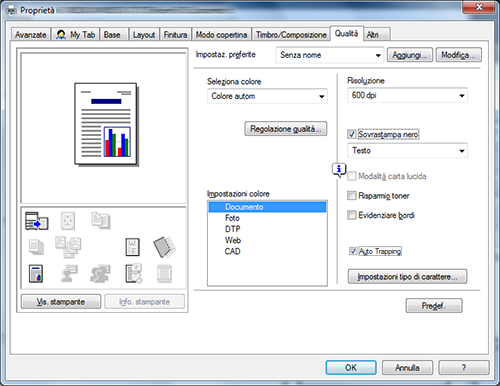Click the greyed barrel-shaped storage icon
Viewport: 500px width, 386px height.
coord(164,274)
